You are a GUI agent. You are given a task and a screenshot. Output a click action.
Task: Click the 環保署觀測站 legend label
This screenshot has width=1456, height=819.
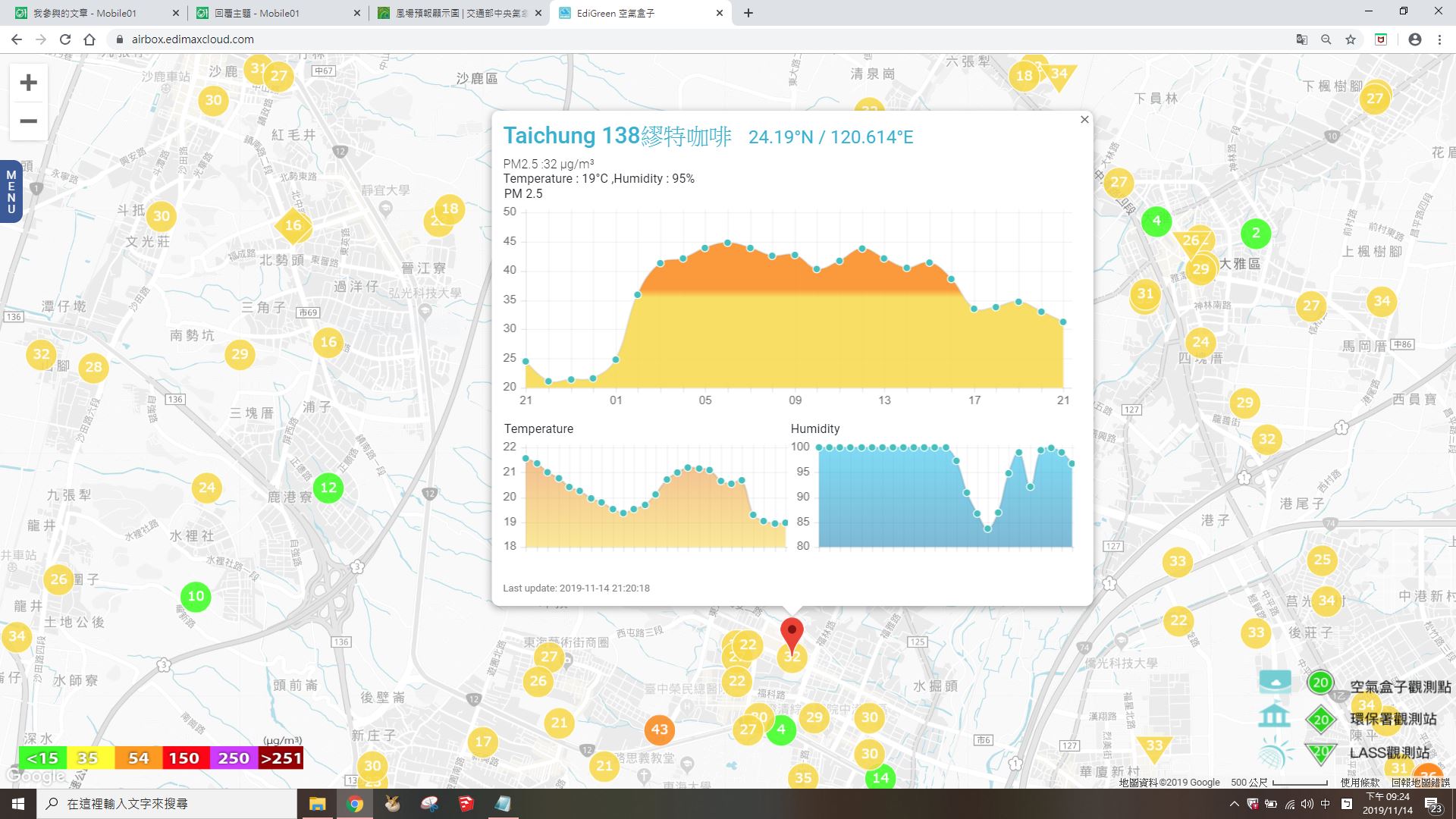pos(1393,719)
